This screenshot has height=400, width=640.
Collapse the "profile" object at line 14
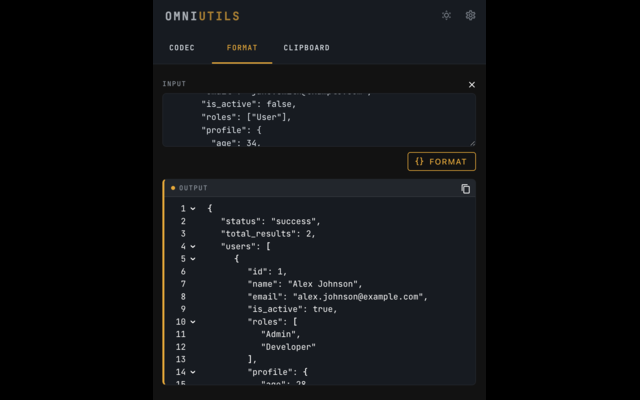[193, 372]
